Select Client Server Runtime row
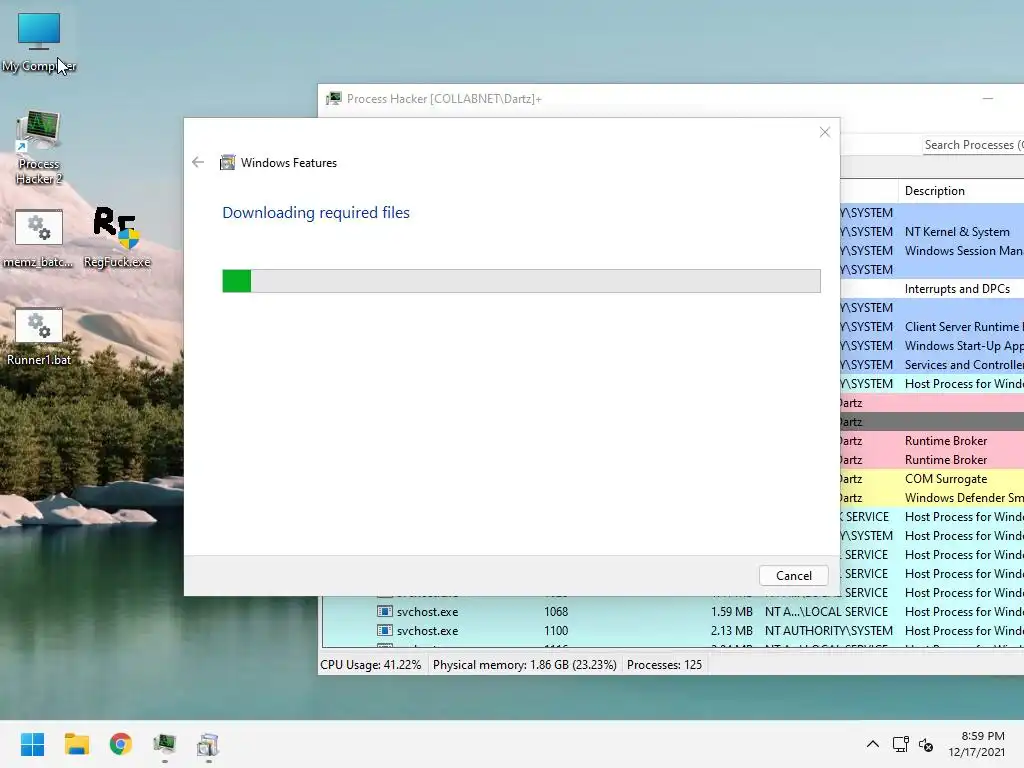This screenshot has width=1024, height=768. click(932, 327)
